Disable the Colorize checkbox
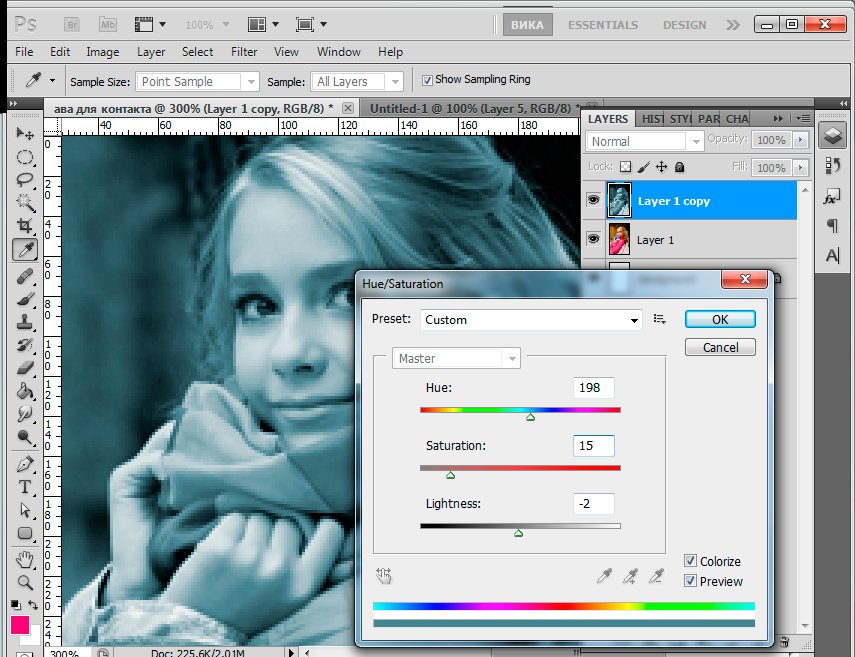The width and height of the screenshot is (855, 657). pos(691,561)
